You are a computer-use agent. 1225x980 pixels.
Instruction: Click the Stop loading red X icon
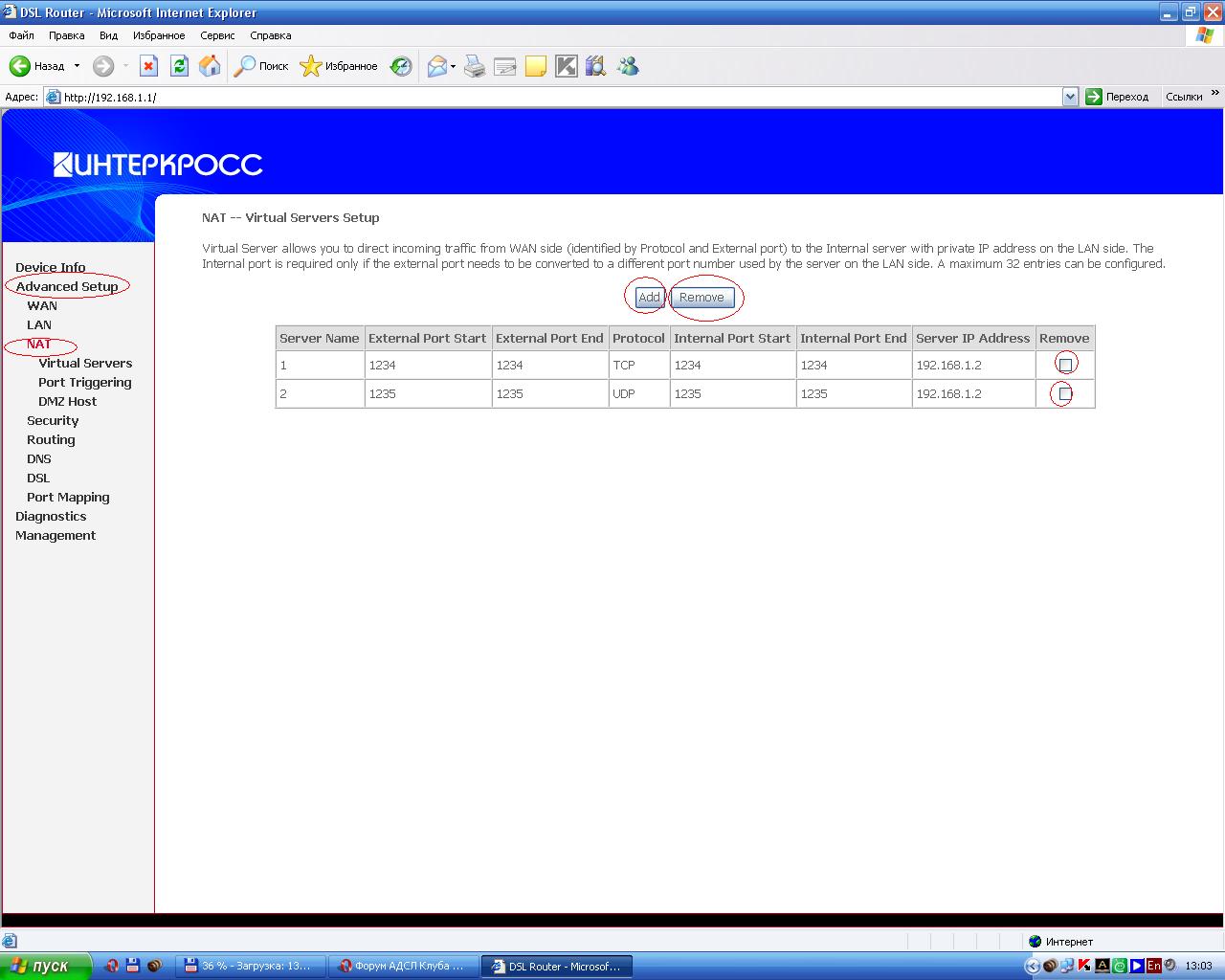(148, 66)
